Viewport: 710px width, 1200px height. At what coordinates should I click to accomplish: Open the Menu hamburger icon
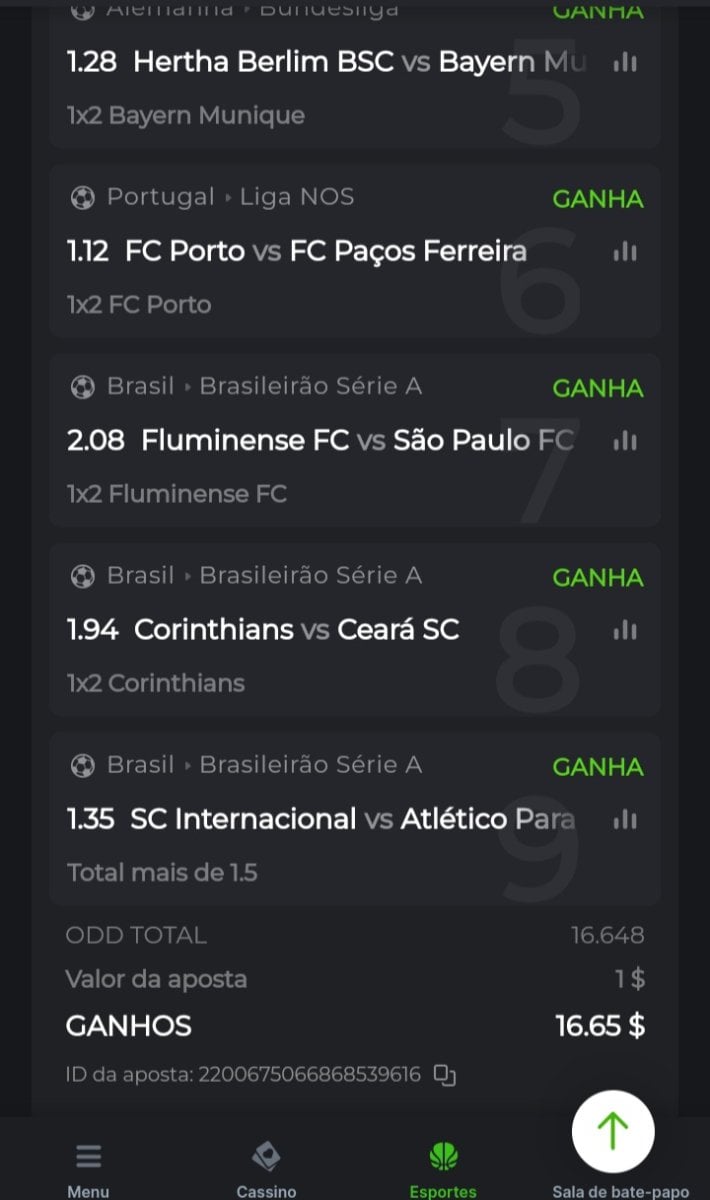(88, 1158)
